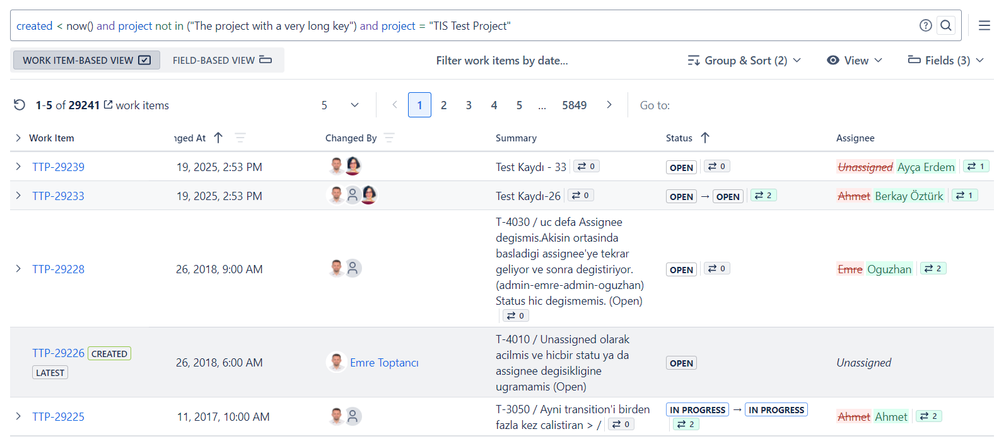999x448 pixels.
Task: Click the summary change count for TTP-29239
Action: pyautogui.click(x=586, y=166)
